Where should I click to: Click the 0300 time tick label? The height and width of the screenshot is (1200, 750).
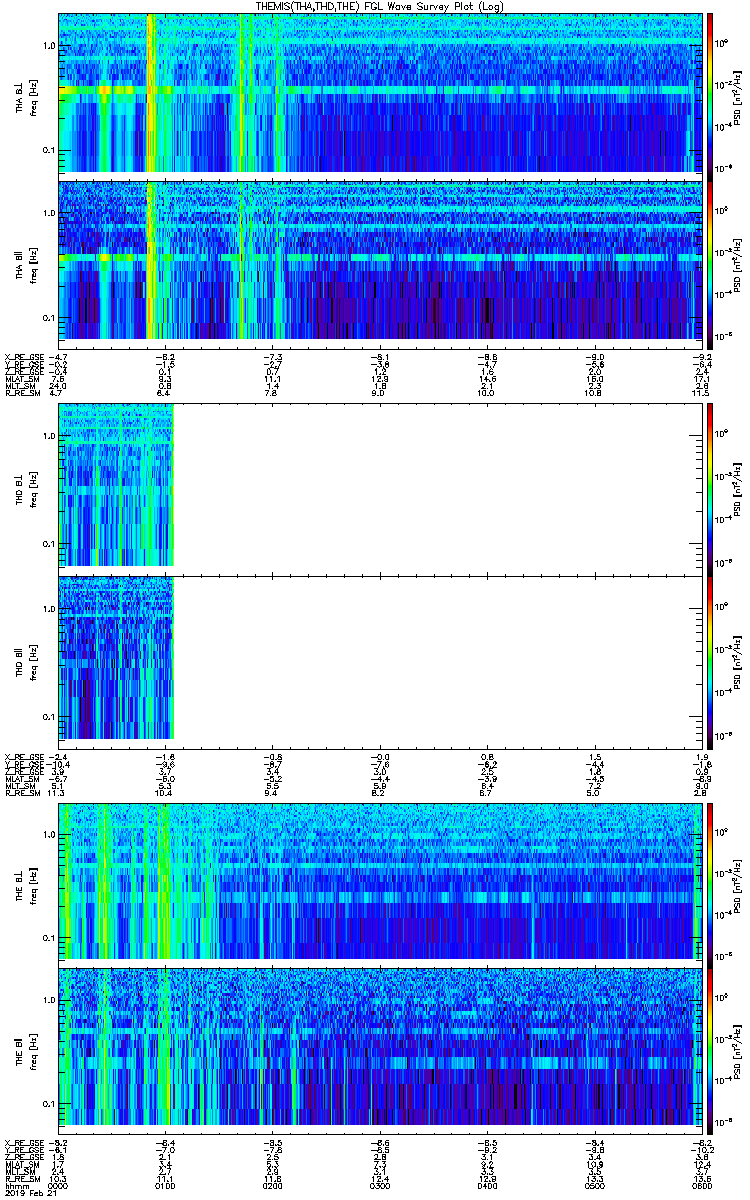click(381, 1184)
